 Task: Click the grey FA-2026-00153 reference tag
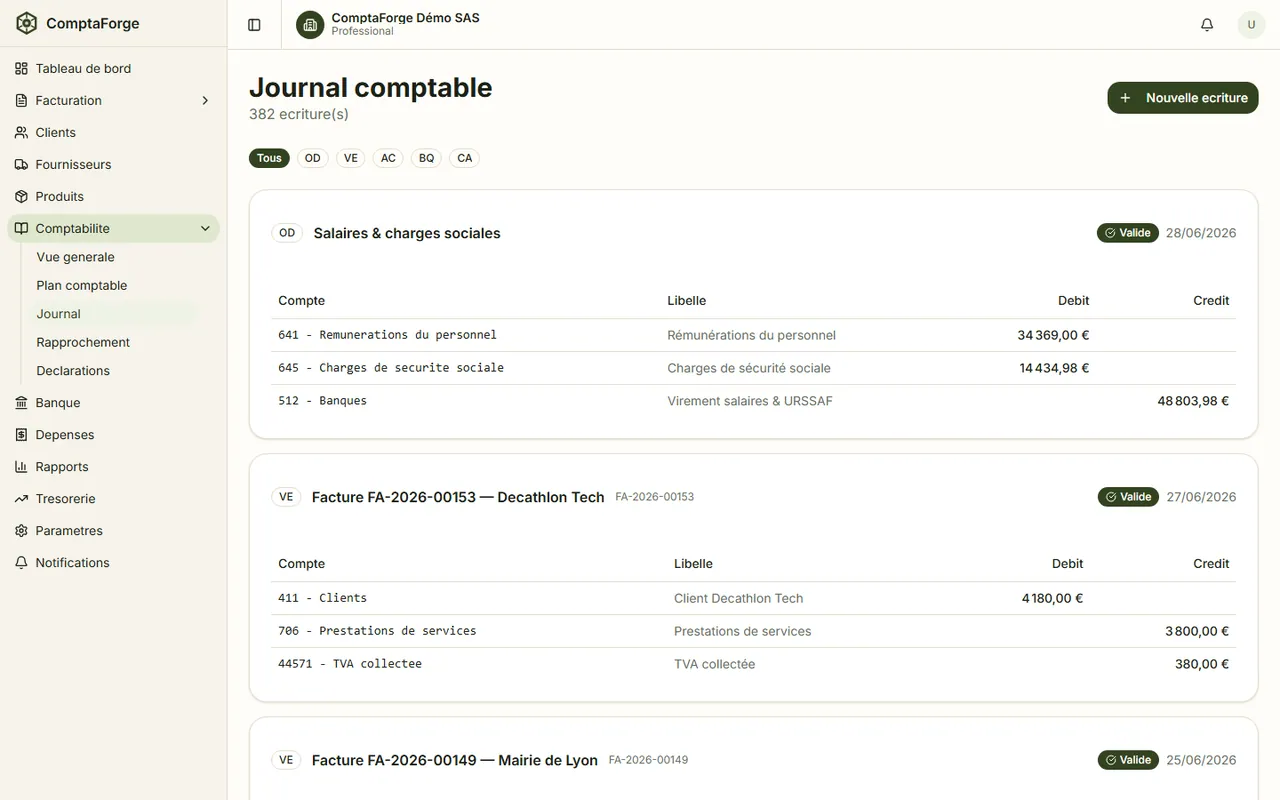(654, 497)
